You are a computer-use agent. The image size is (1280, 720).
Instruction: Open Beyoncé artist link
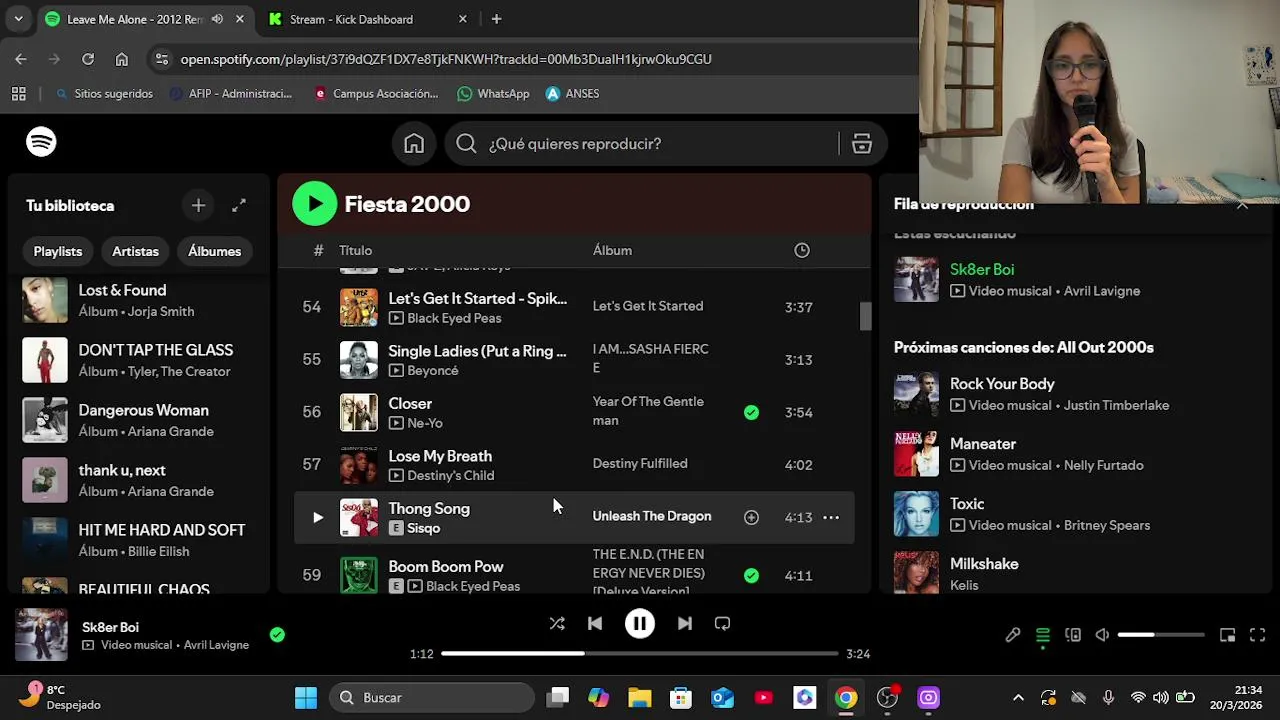[433, 370]
